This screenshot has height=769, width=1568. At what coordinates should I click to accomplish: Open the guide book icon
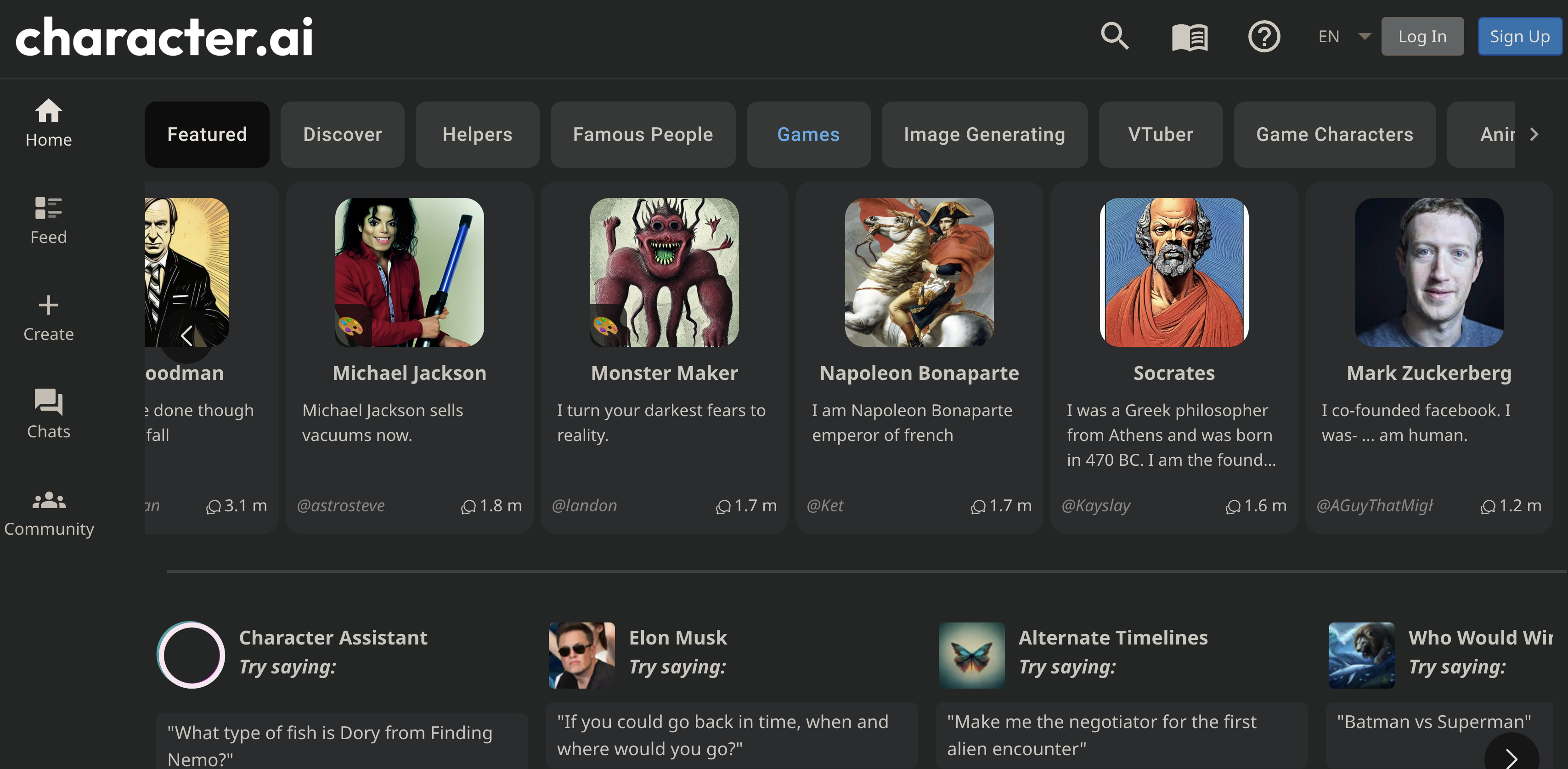tap(1190, 37)
